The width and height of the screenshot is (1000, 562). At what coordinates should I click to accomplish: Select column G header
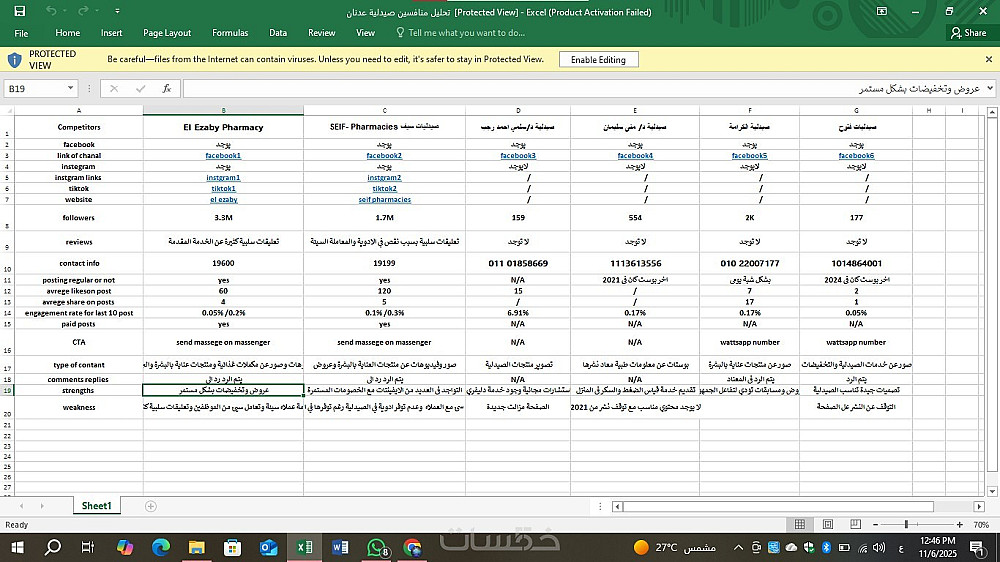click(x=856, y=110)
